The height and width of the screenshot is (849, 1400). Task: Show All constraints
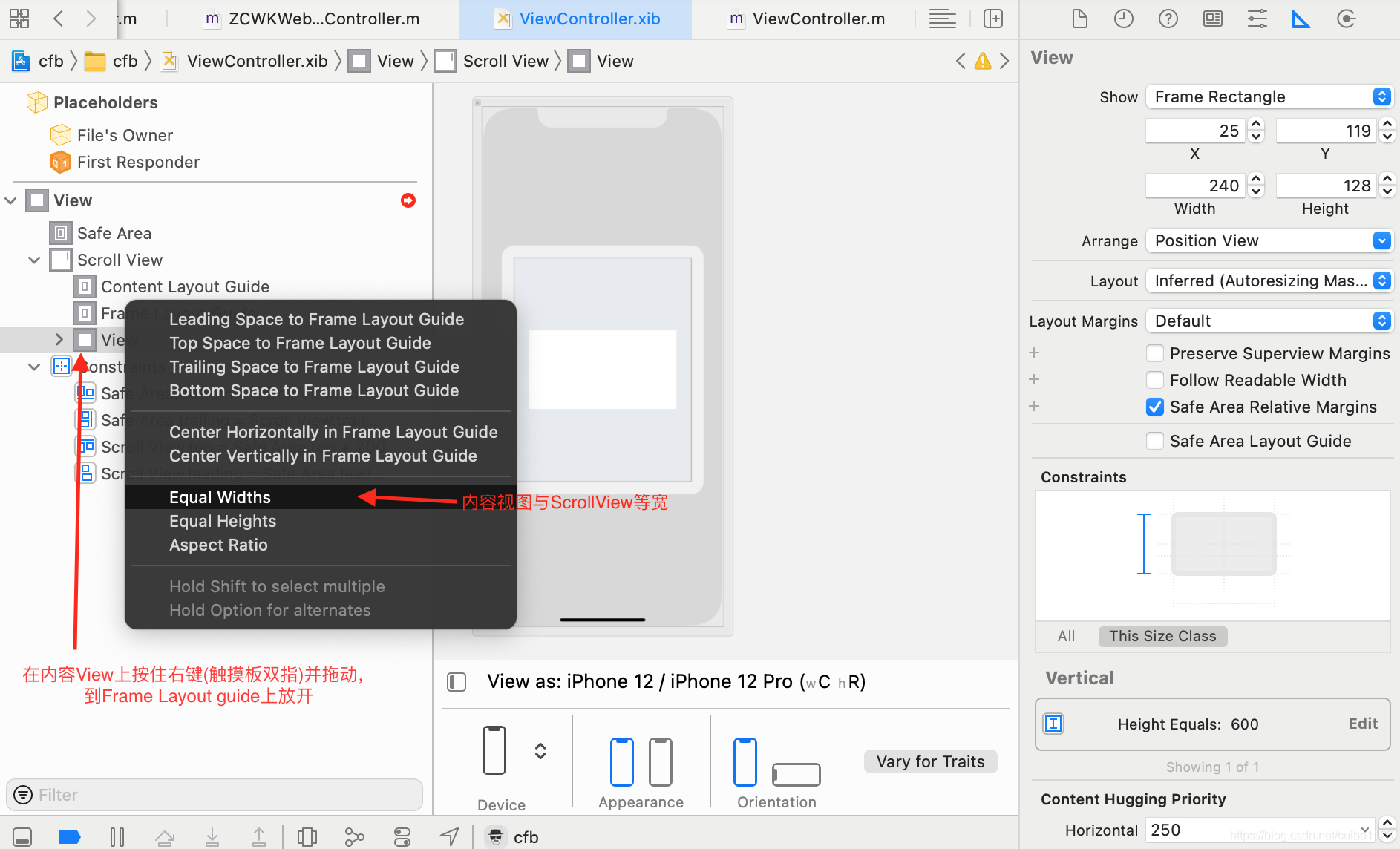click(1066, 636)
